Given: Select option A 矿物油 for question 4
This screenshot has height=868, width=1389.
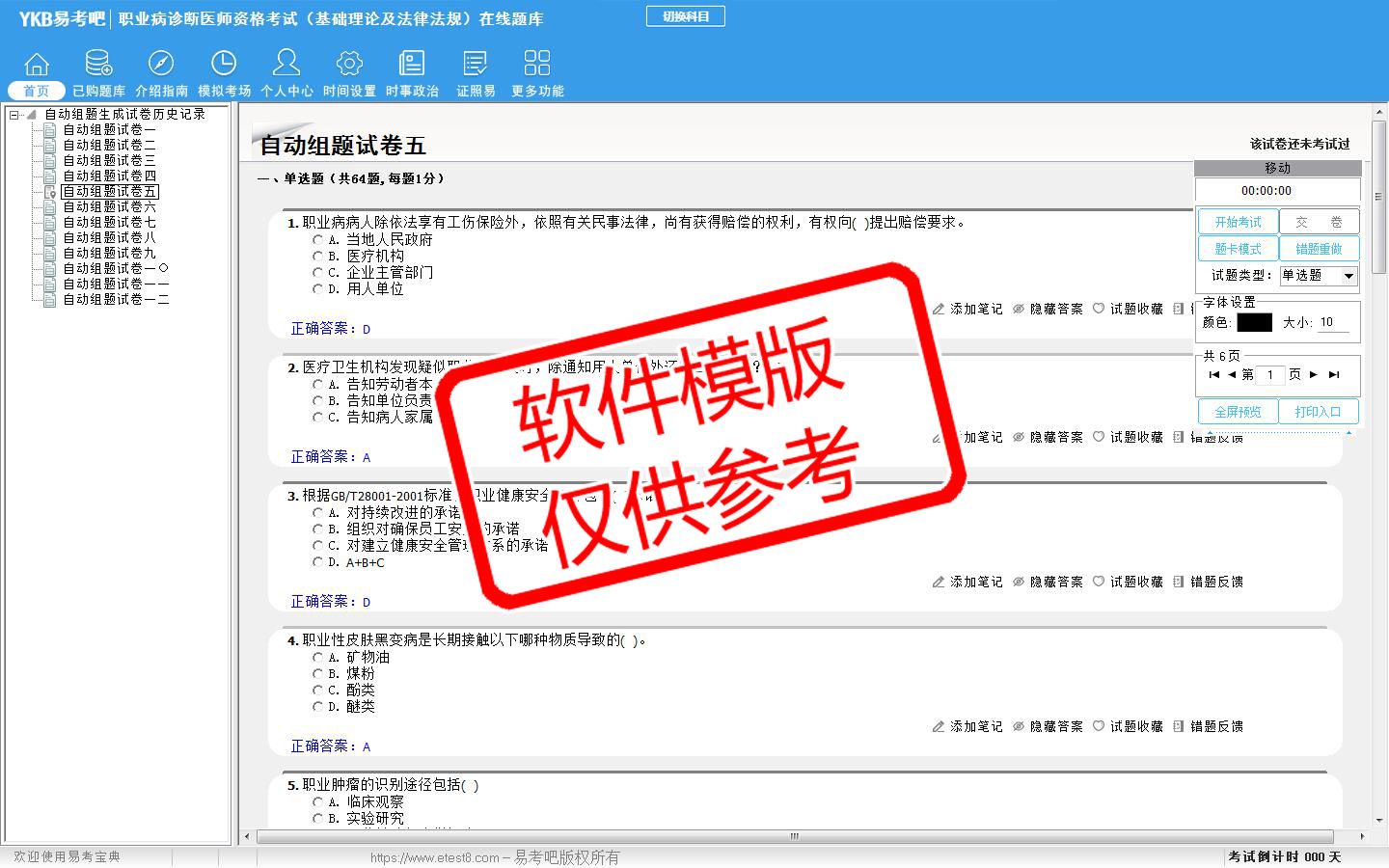Looking at the screenshot, I should pos(318,658).
